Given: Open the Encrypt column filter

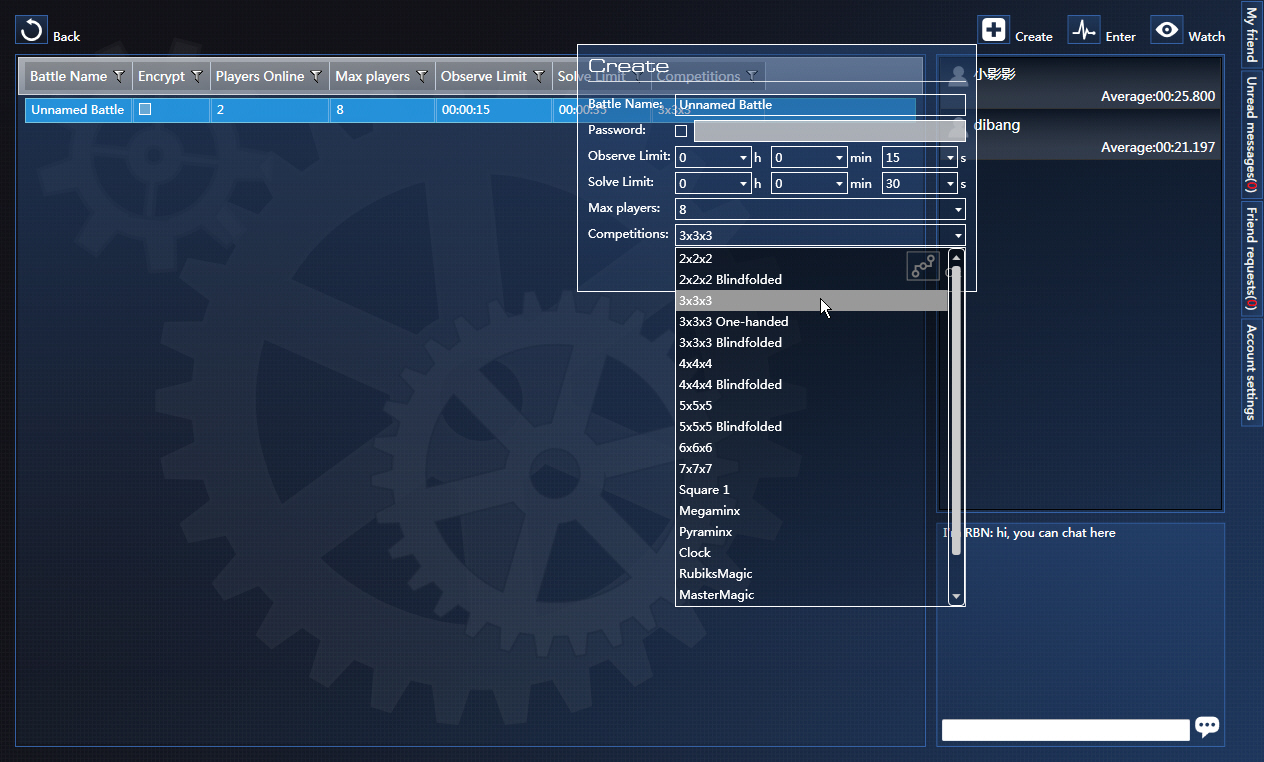Looking at the screenshot, I should (x=197, y=76).
